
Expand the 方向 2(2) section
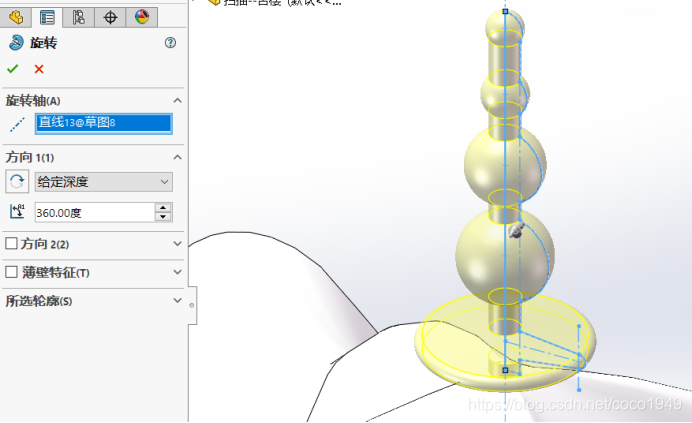click(x=177, y=244)
